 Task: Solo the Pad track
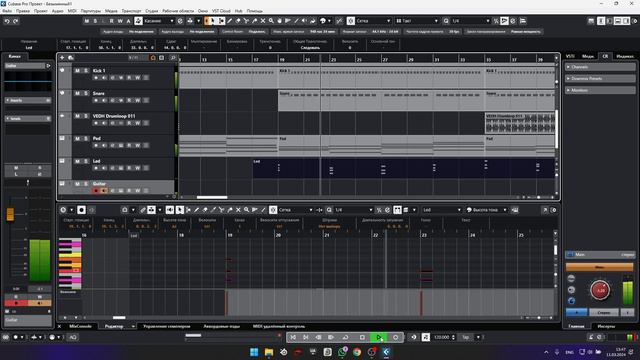point(86,138)
